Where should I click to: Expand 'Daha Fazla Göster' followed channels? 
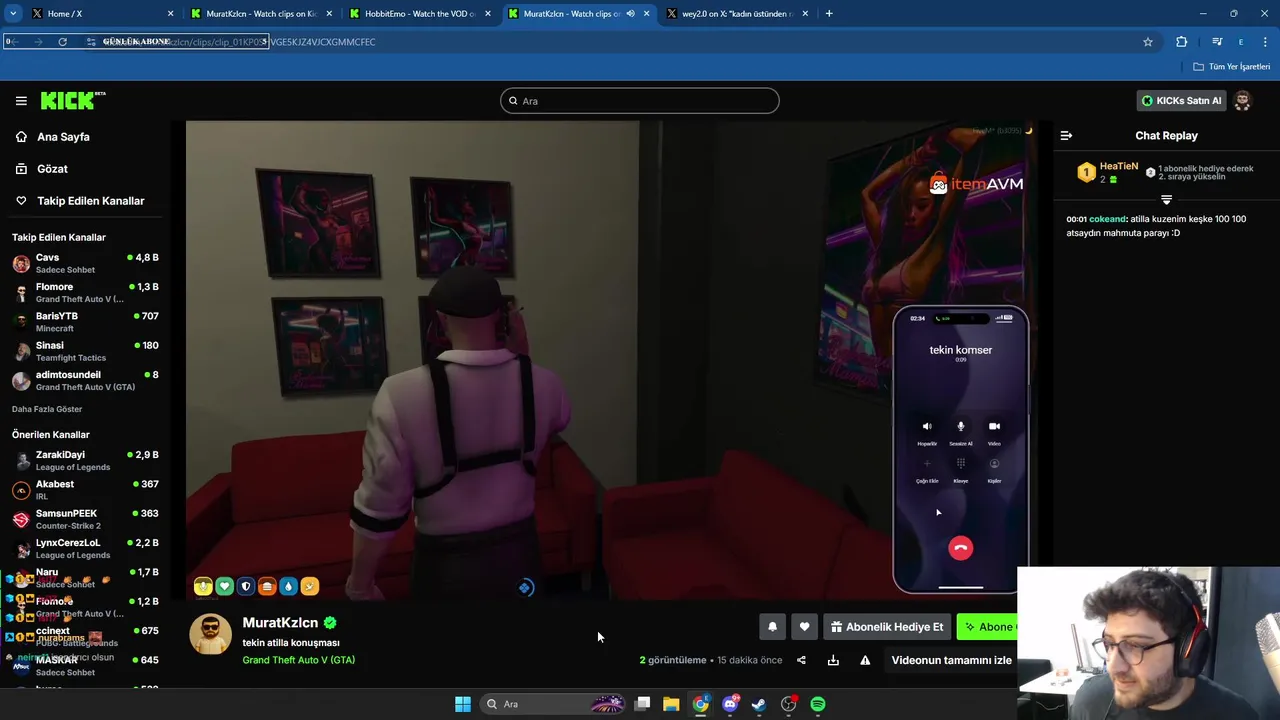(x=47, y=409)
